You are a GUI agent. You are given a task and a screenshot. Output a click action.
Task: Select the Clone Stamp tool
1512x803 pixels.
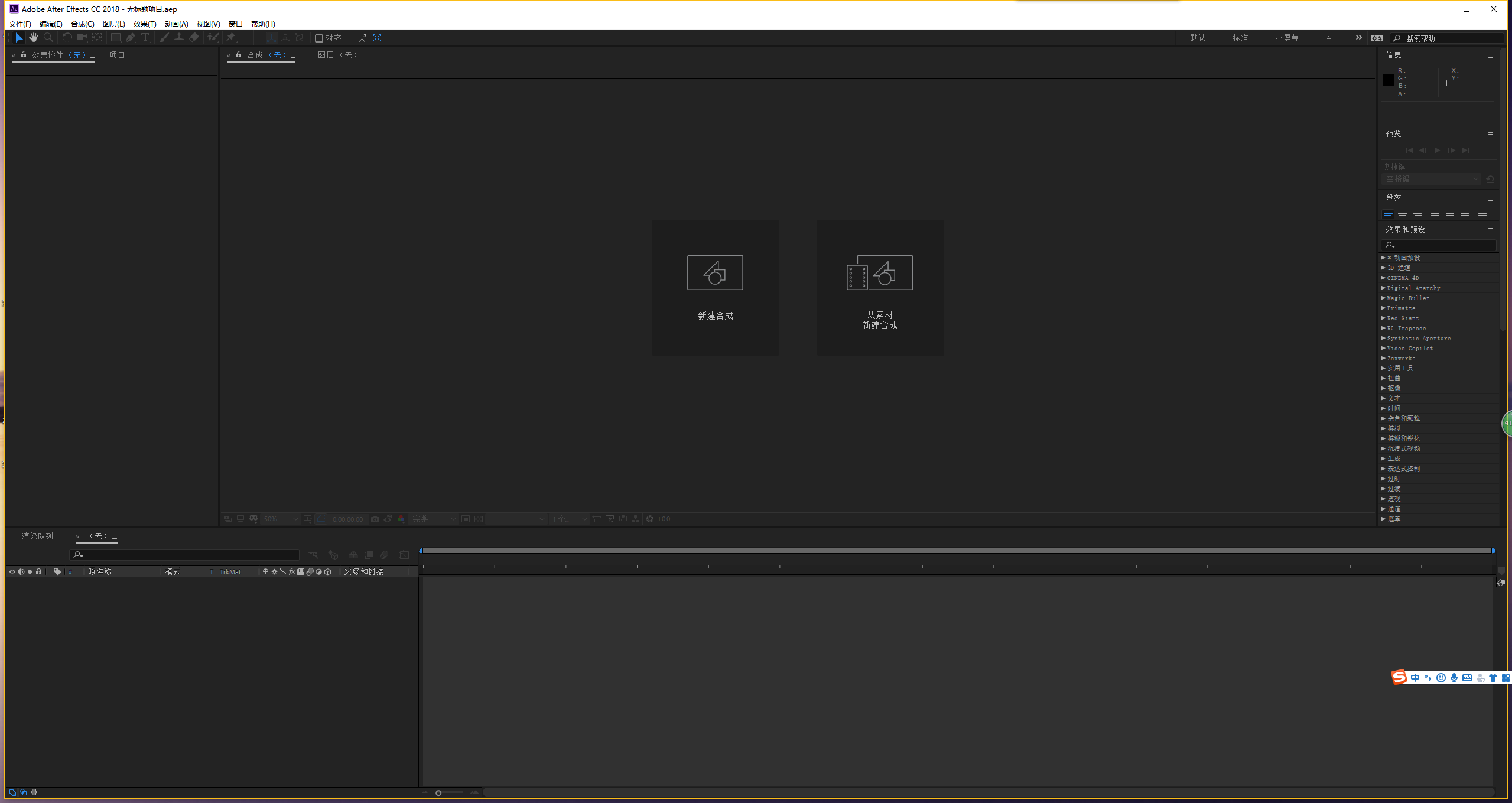179,38
